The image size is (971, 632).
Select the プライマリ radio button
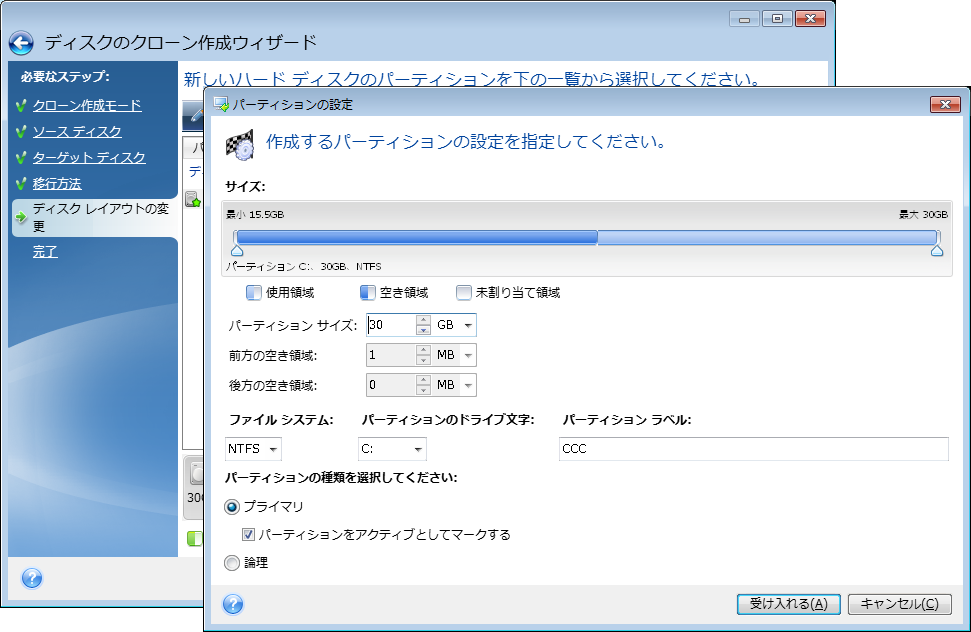pos(233,507)
